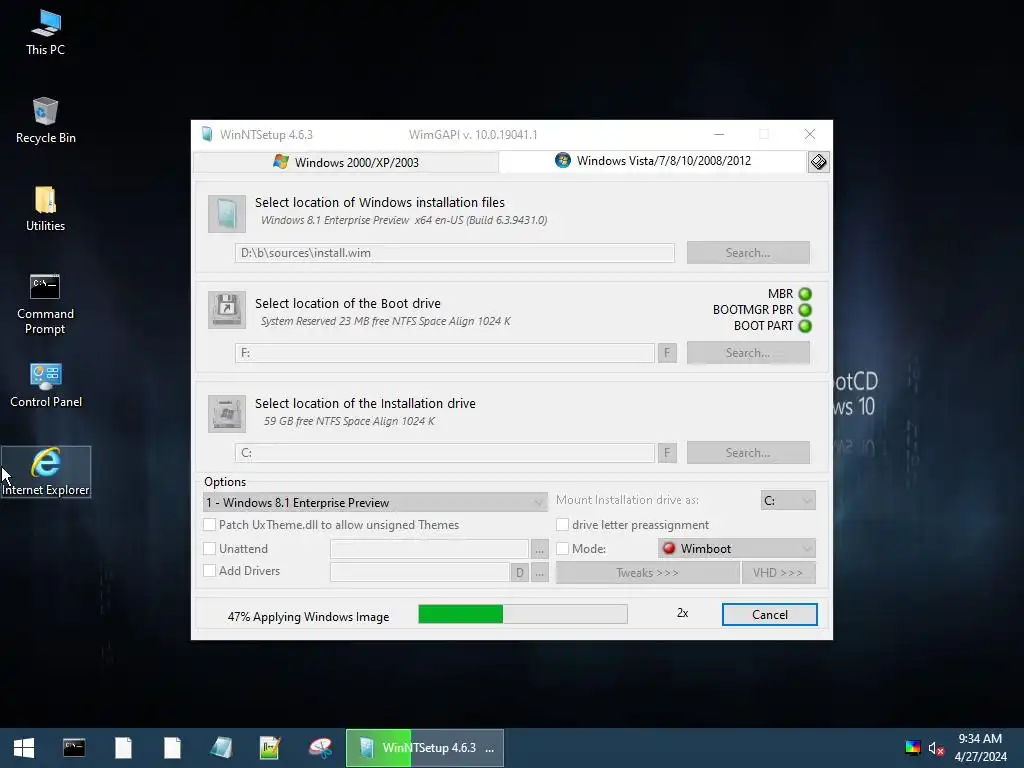
Task: Click Search for installation files
Action: click(x=748, y=253)
